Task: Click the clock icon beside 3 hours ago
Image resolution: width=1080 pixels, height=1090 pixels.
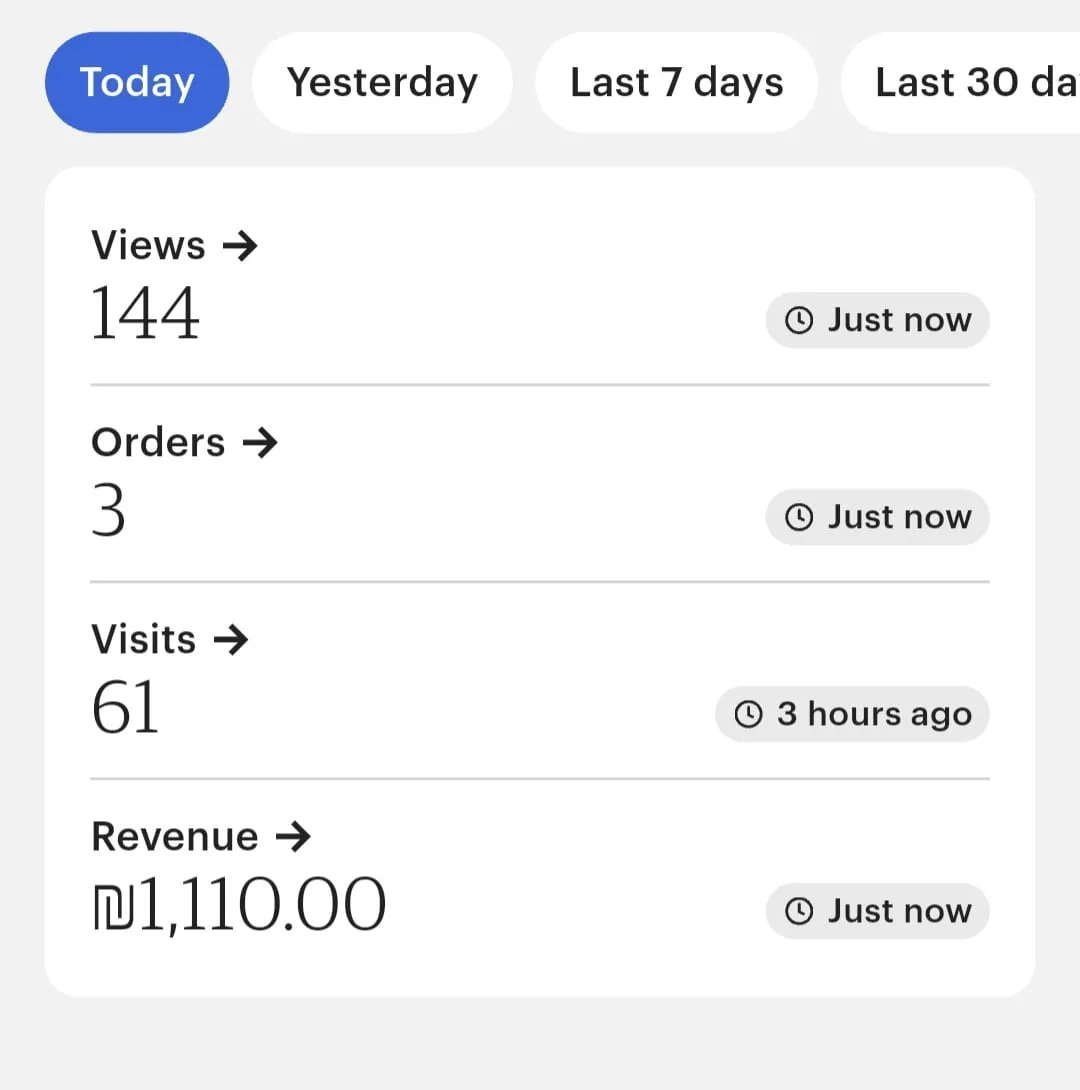Action: click(x=748, y=714)
